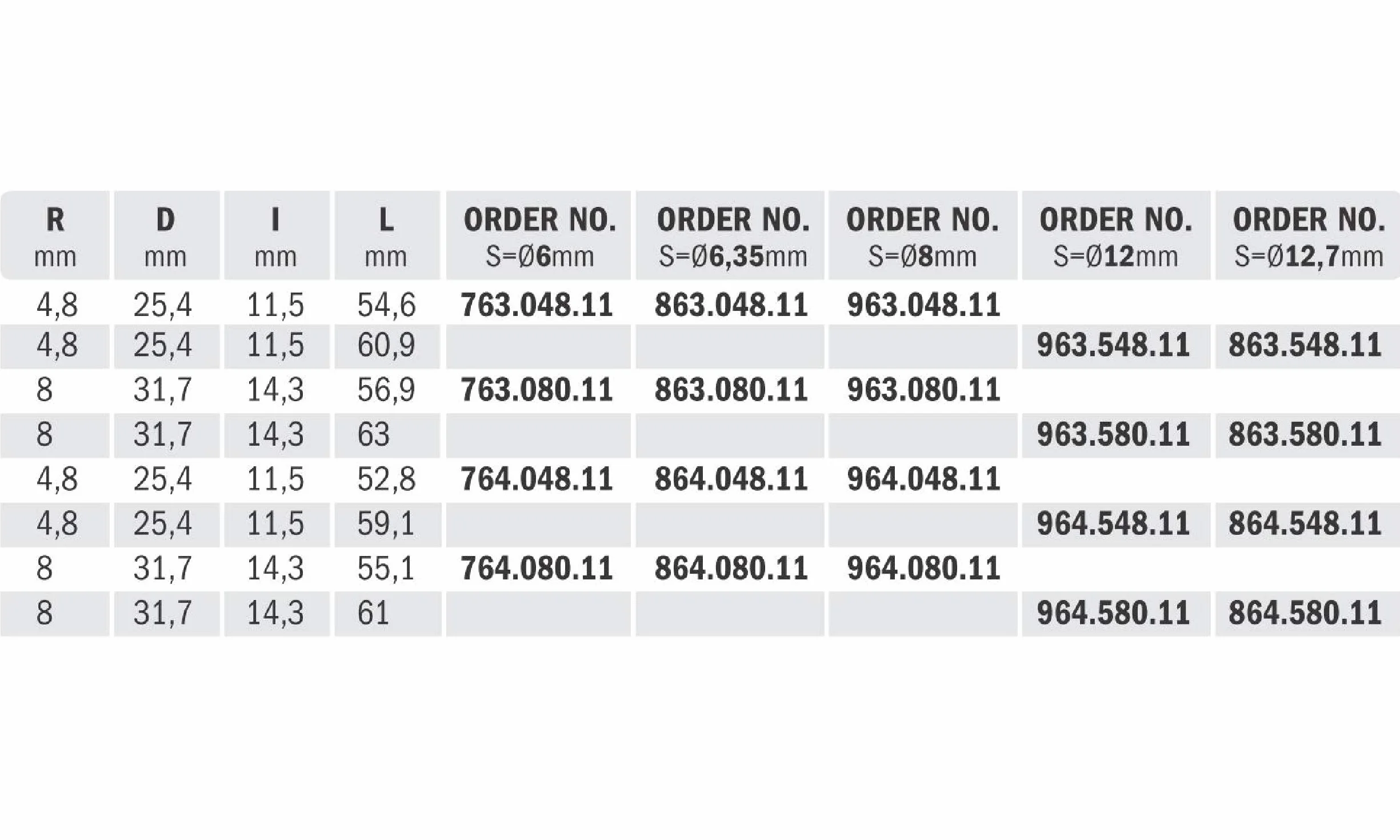Click the R mm column header

coord(55,235)
